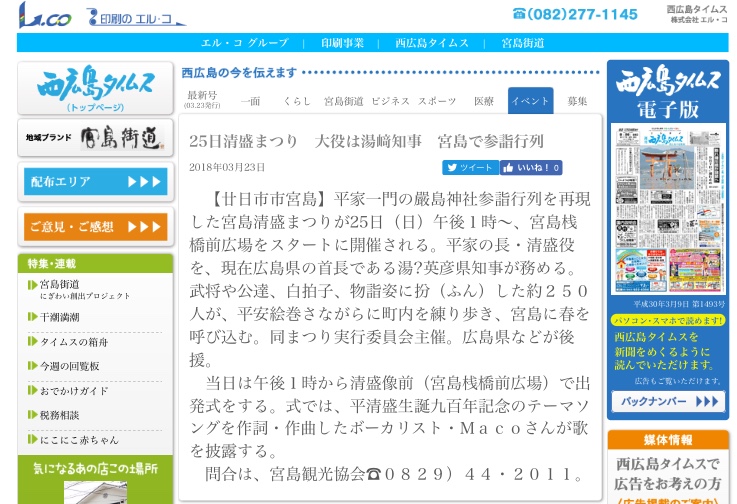Open 西広島タイムス top page logo
Viewport: 737px width, 504px height.
[95, 88]
